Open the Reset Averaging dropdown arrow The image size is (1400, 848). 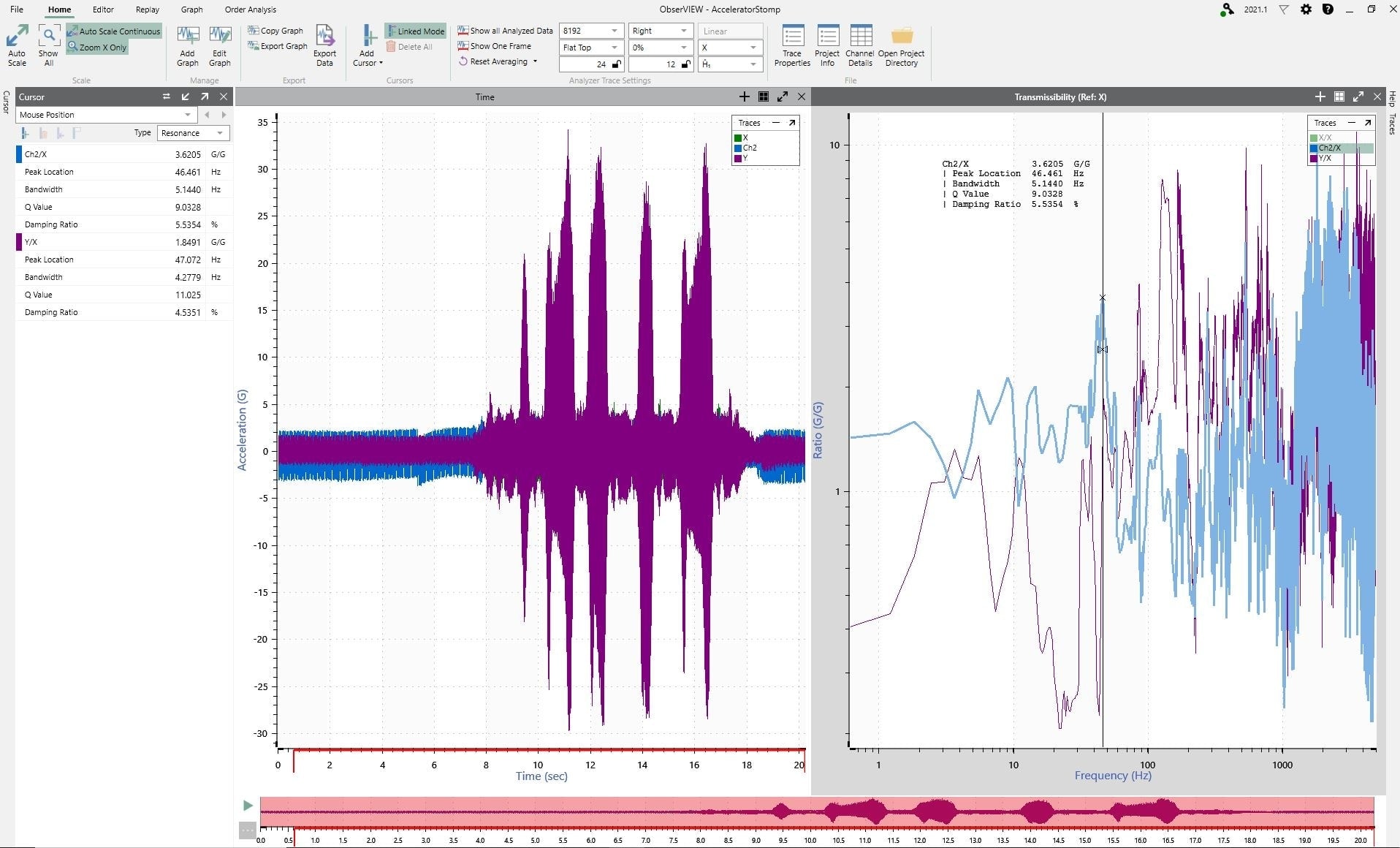coord(535,61)
